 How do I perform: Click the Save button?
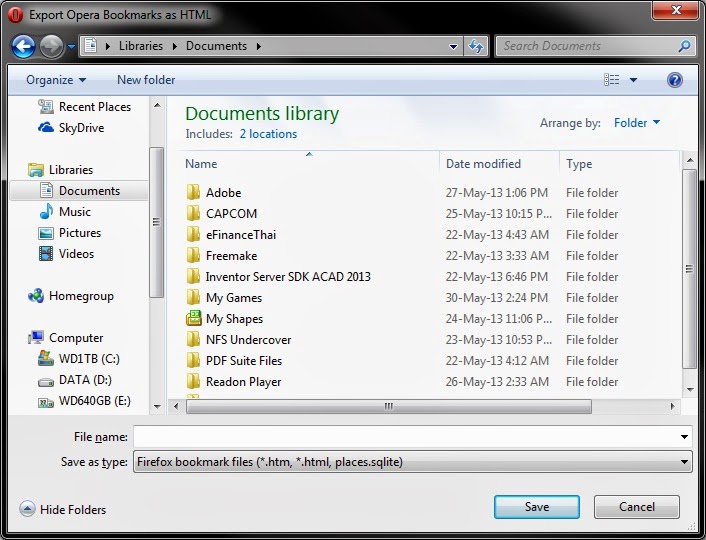pyautogui.click(x=537, y=507)
